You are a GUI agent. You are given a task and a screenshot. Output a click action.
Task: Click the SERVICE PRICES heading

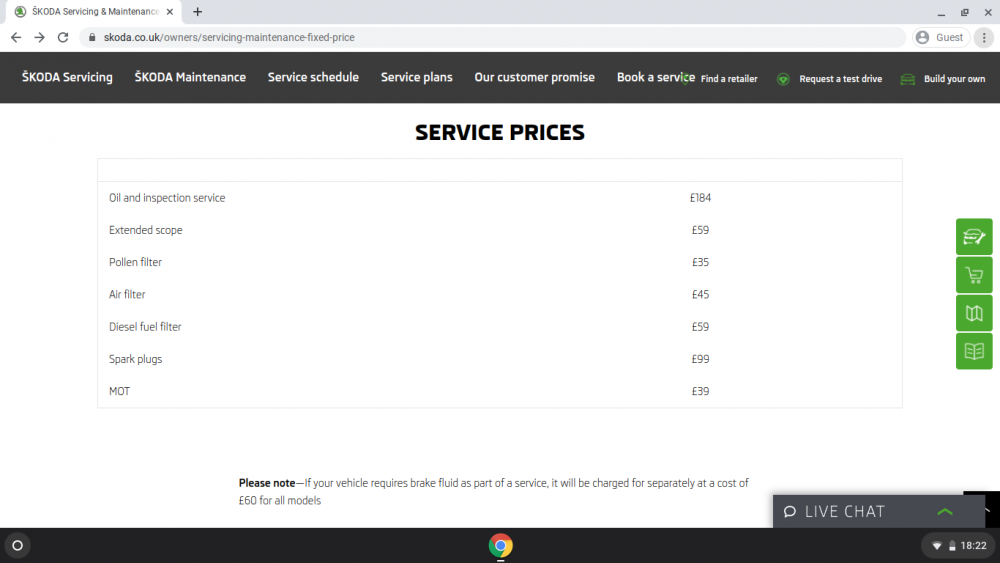point(500,133)
